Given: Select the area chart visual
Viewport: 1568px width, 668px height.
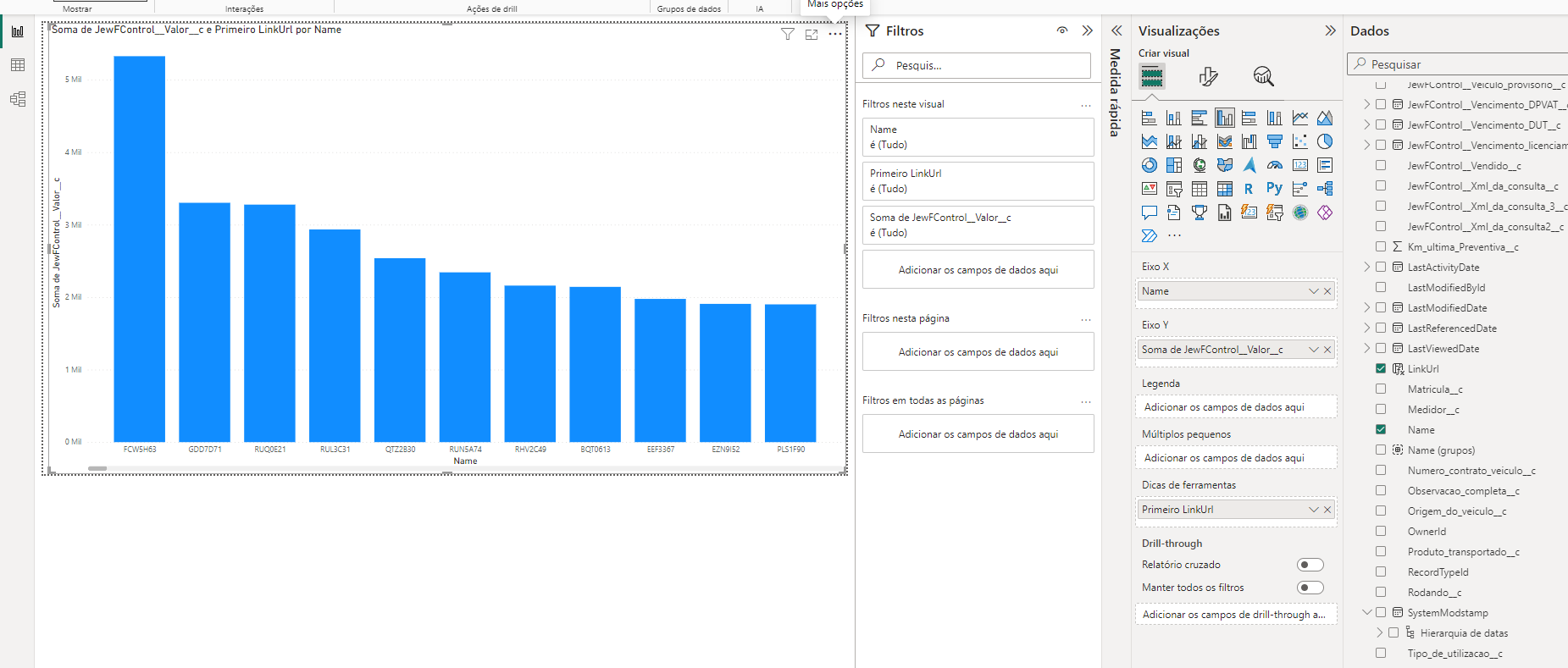Looking at the screenshot, I should click(x=1325, y=118).
